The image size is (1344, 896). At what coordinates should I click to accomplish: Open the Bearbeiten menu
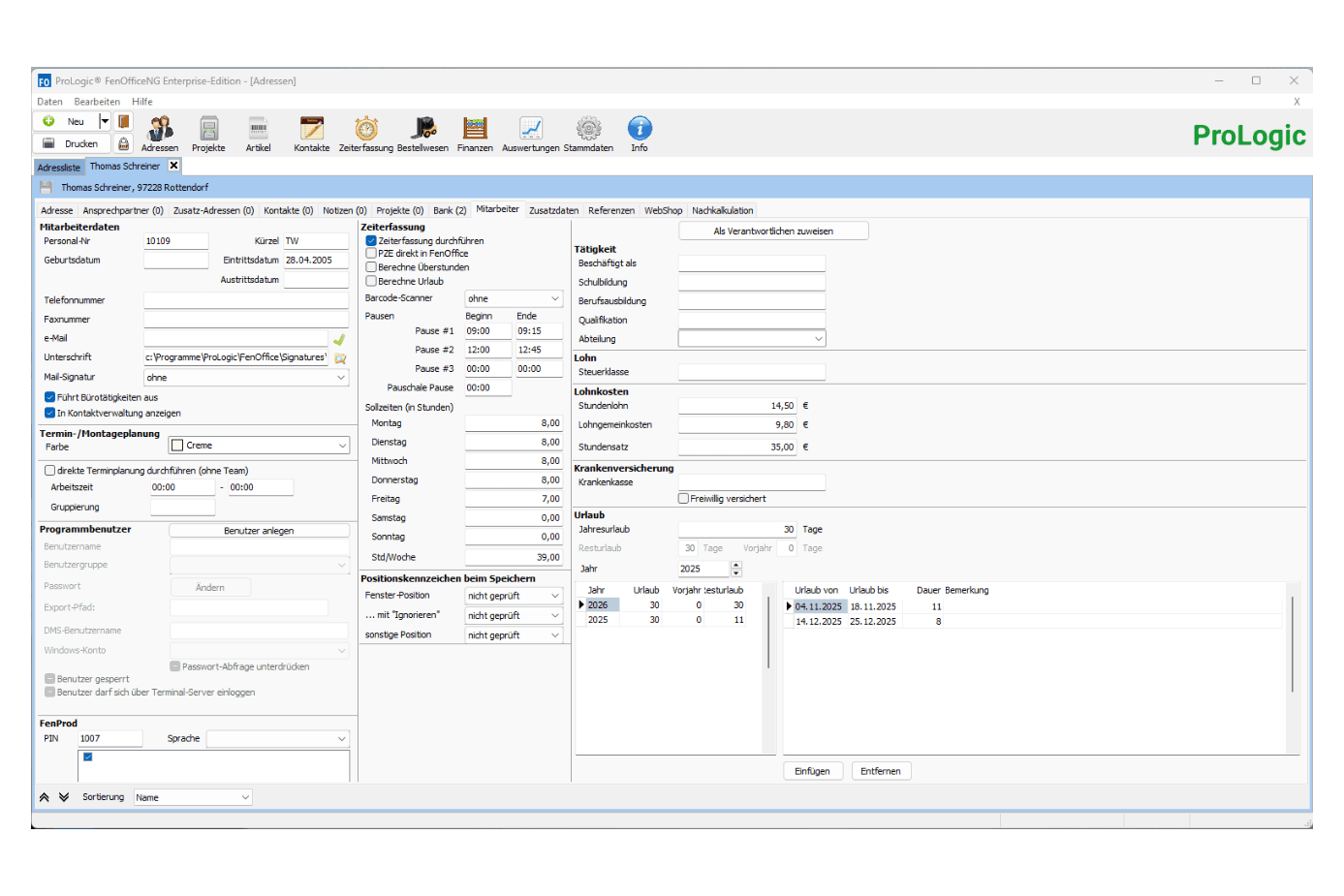pos(97,102)
